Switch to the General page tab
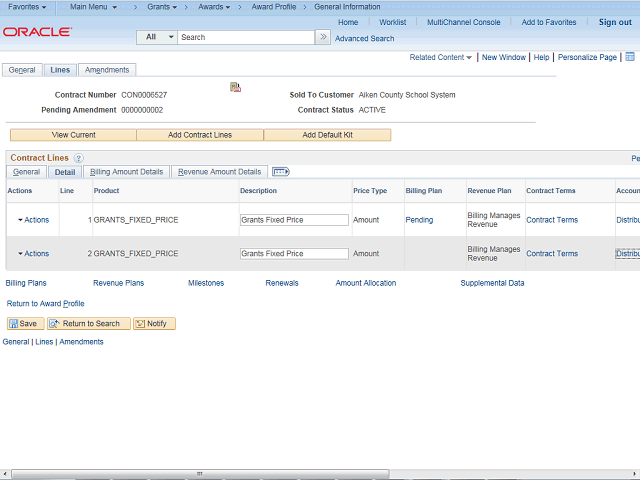Viewport: 640px width, 480px height. (x=22, y=70)
